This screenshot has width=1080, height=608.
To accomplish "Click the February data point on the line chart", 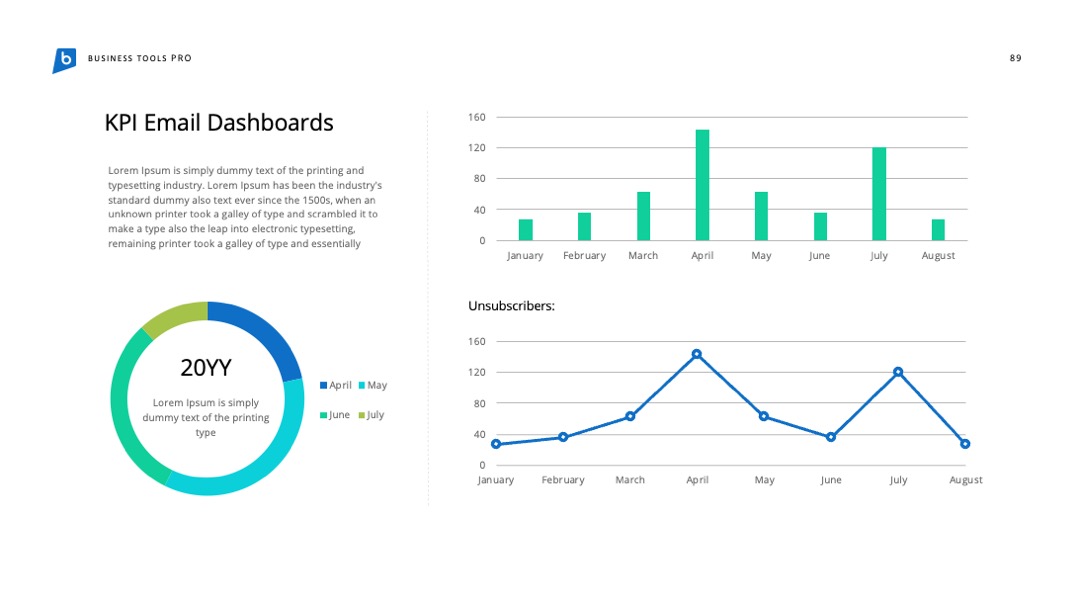I will pos(563,437).
